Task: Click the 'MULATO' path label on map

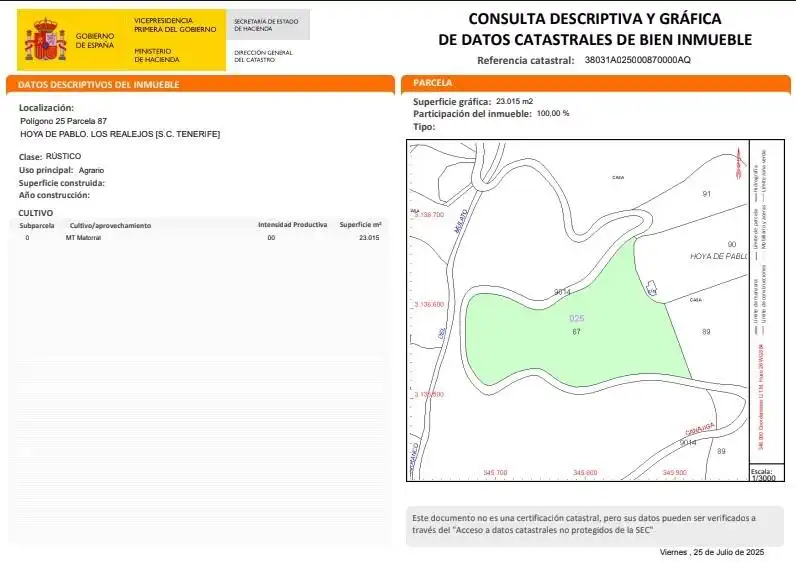Action: pyautogui.click(x=461, y=222)
